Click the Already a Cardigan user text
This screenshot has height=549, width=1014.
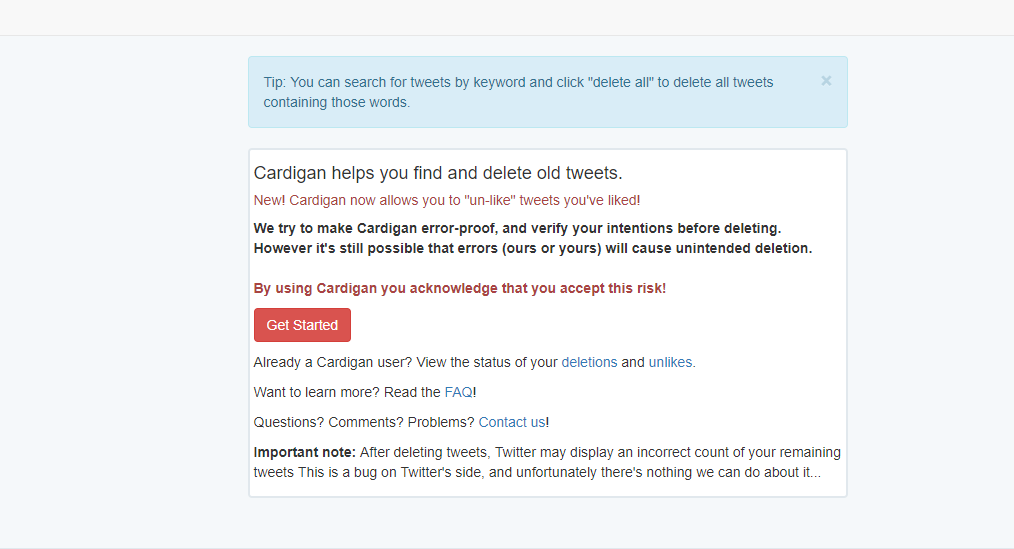tap(405, 362)
